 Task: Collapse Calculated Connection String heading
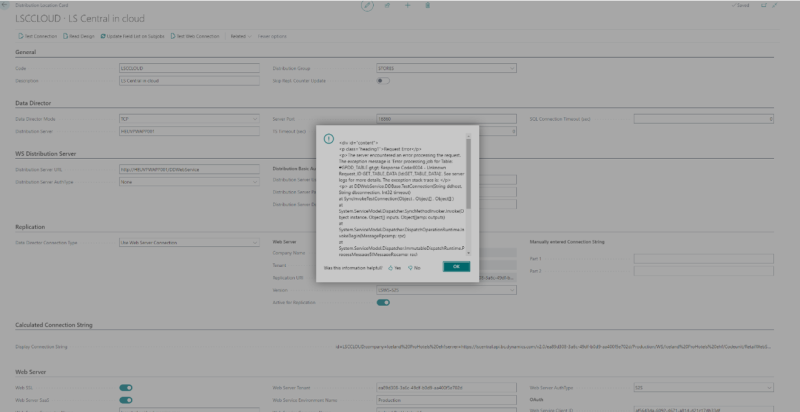tap(54, 325)
